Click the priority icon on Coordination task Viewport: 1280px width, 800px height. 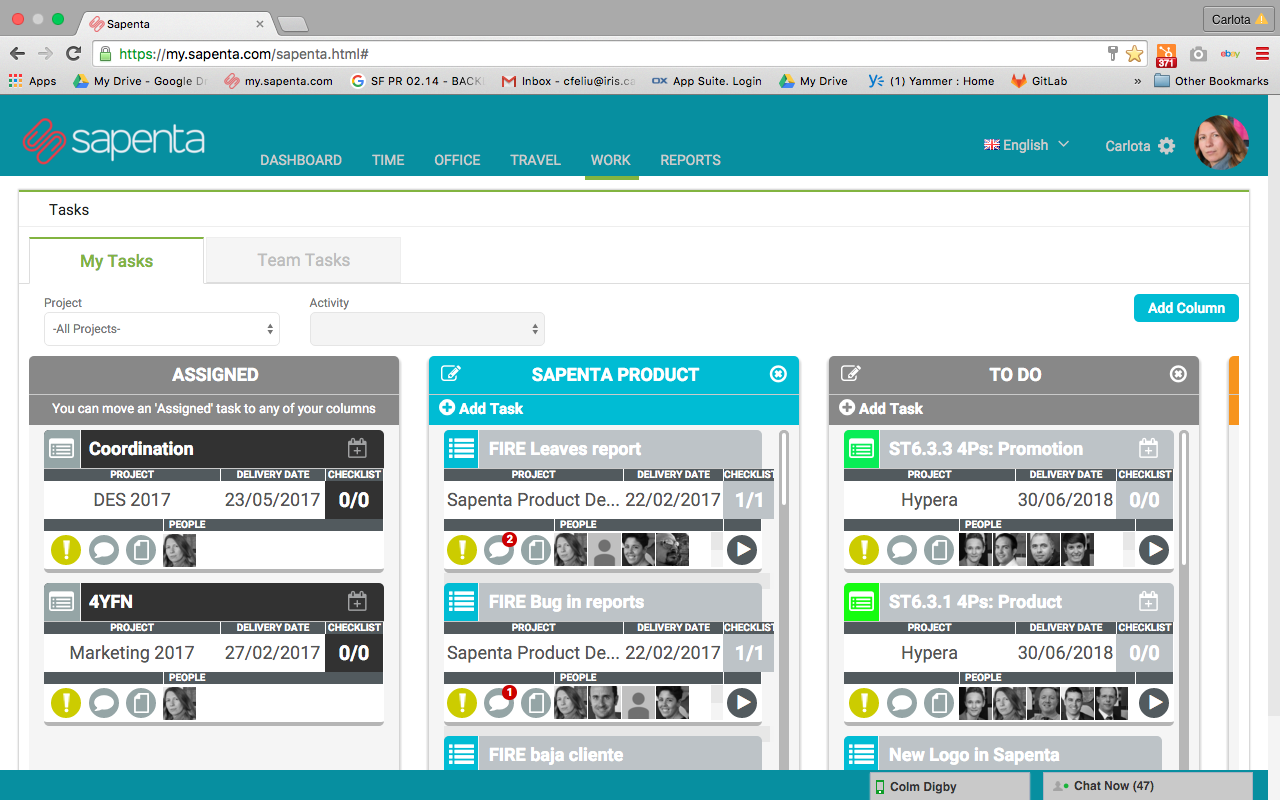point(66,550)
